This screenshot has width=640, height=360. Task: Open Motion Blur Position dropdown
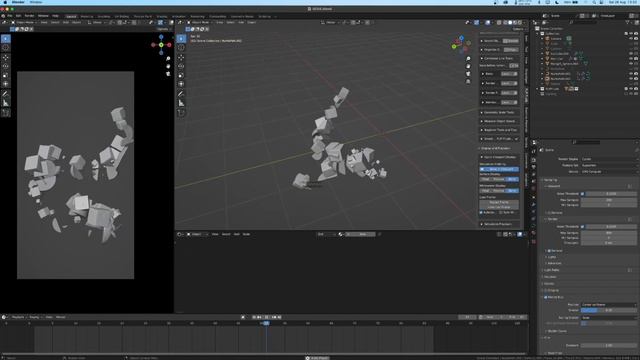(x=609, y=304)
